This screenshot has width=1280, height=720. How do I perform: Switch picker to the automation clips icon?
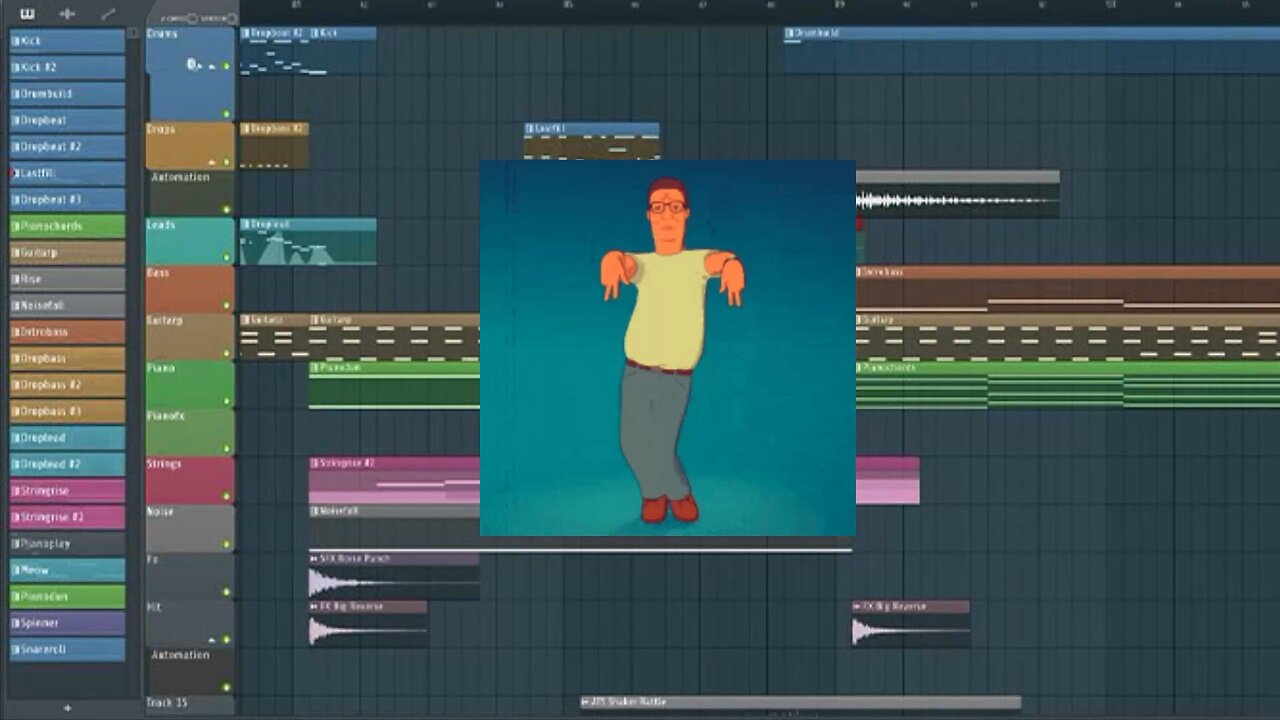(108, 13)
